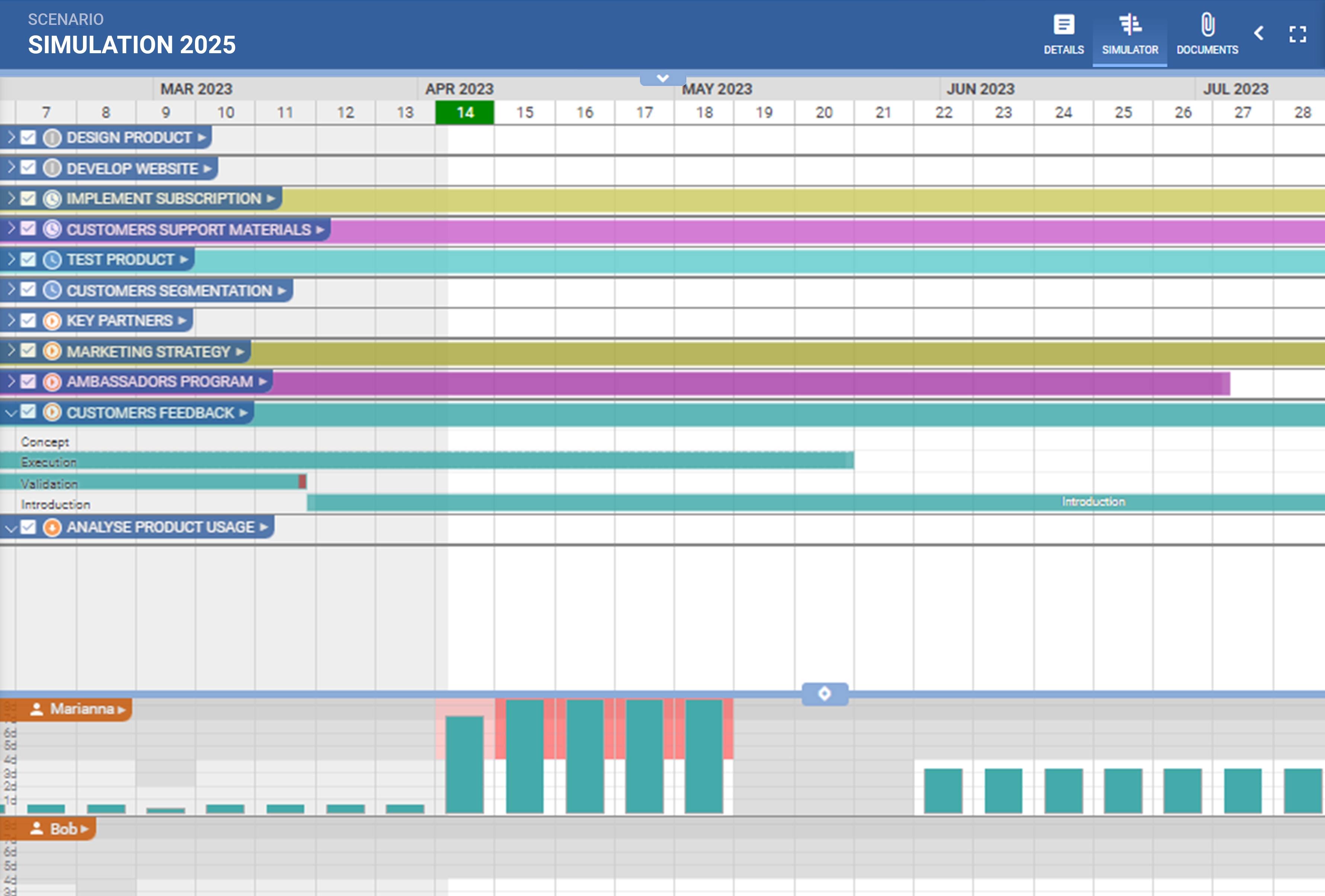
Task: Expand the Implement Subscription row
Action: click(11, 198)
